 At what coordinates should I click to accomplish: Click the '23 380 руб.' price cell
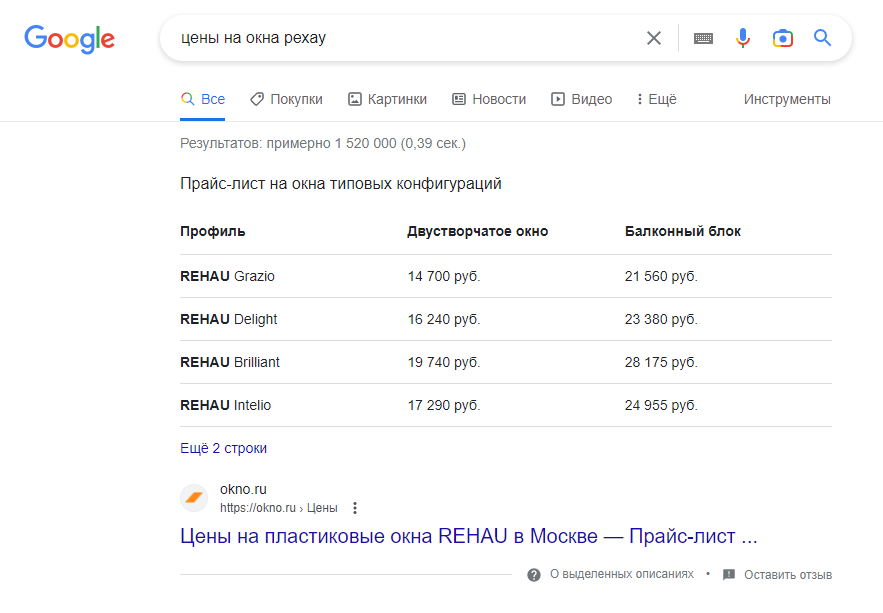click(661, 319)
